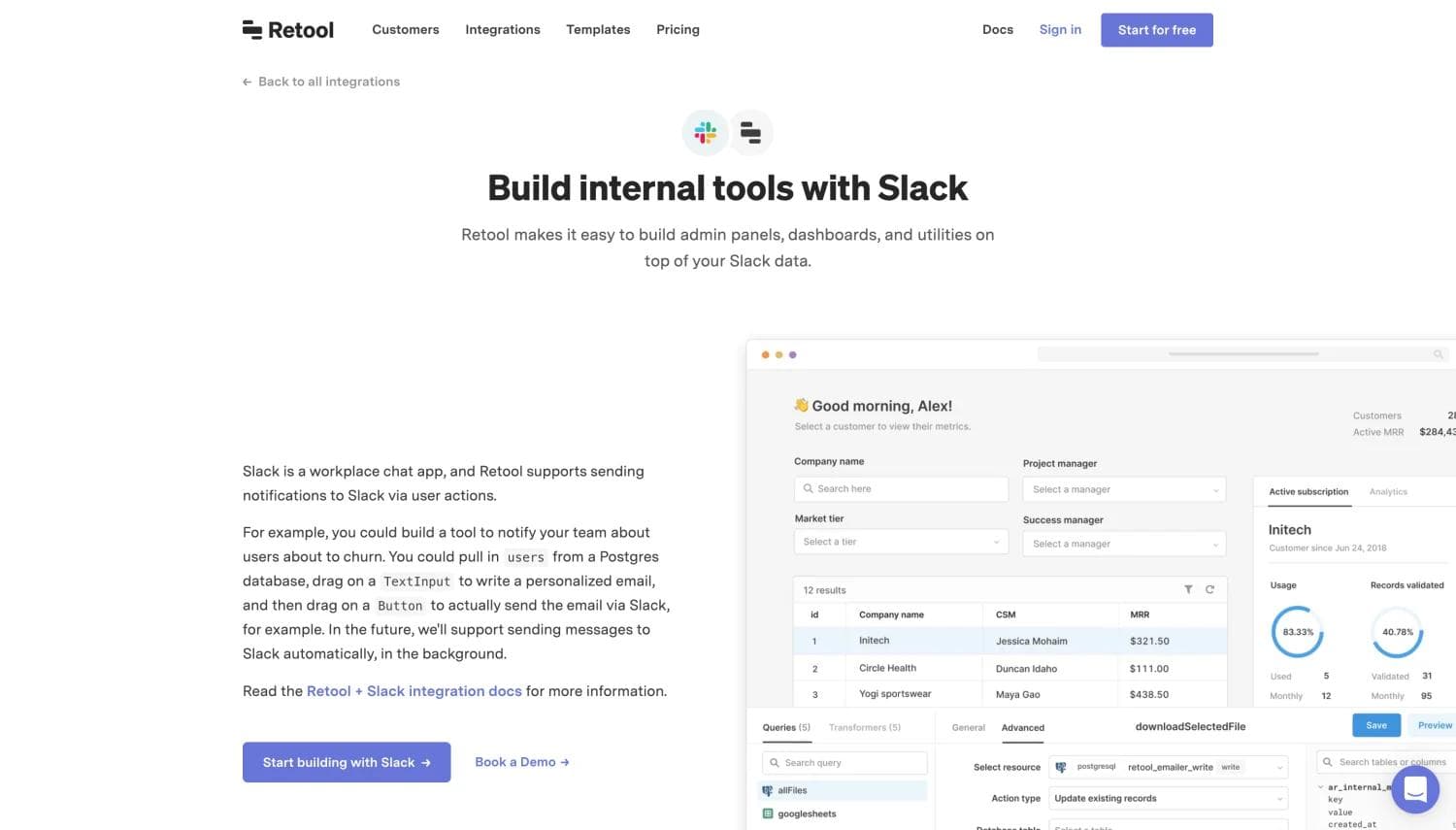Click the magnifier icon in the Search query box
Image resolution: width=1456 pixels, height=830 pixels.
(775, 762)
